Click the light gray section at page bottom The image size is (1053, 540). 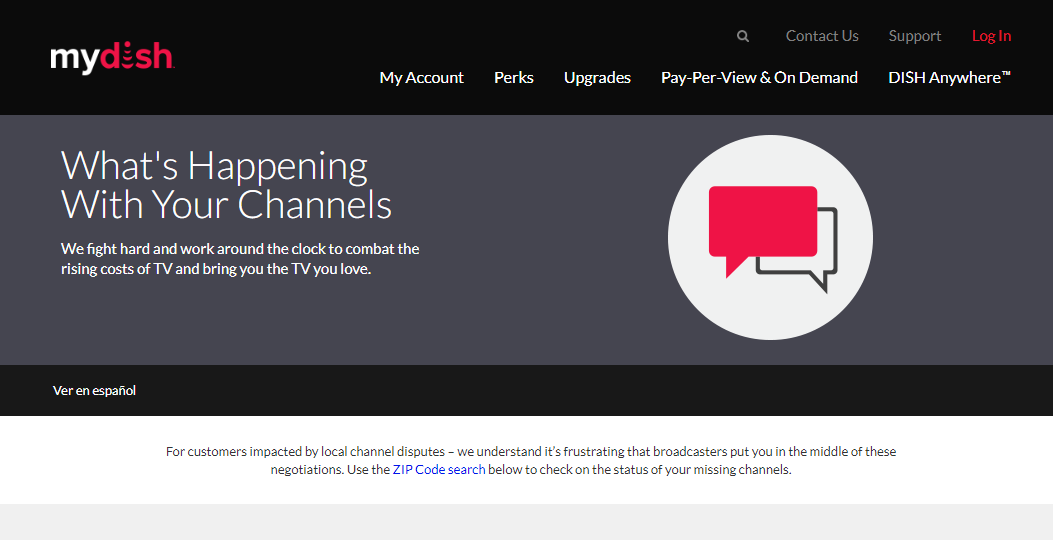coord(526,522)
